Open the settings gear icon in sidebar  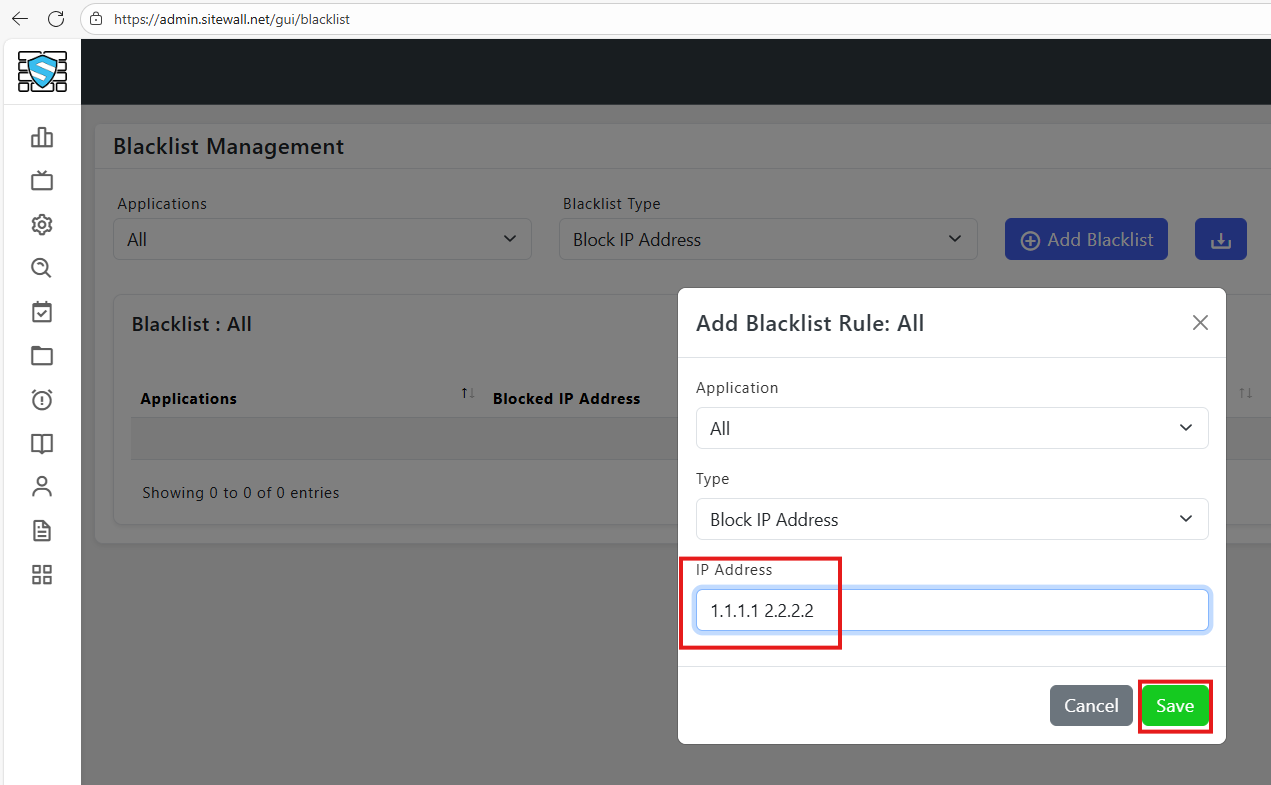coord(41,224)
